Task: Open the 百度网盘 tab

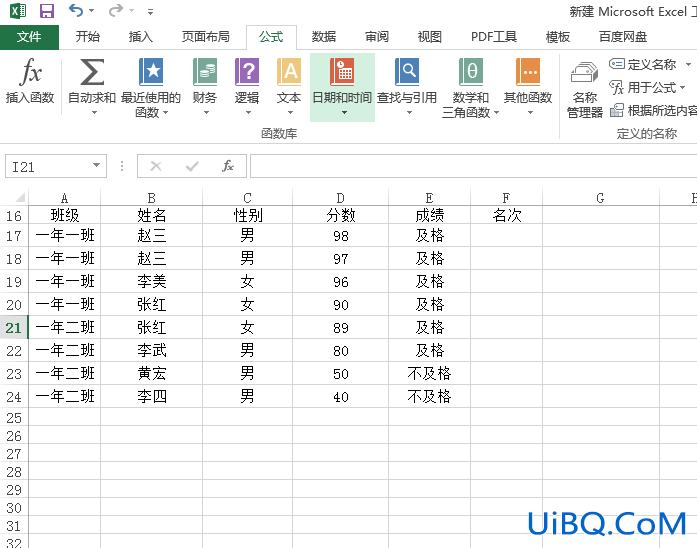Action: [622, 37]
